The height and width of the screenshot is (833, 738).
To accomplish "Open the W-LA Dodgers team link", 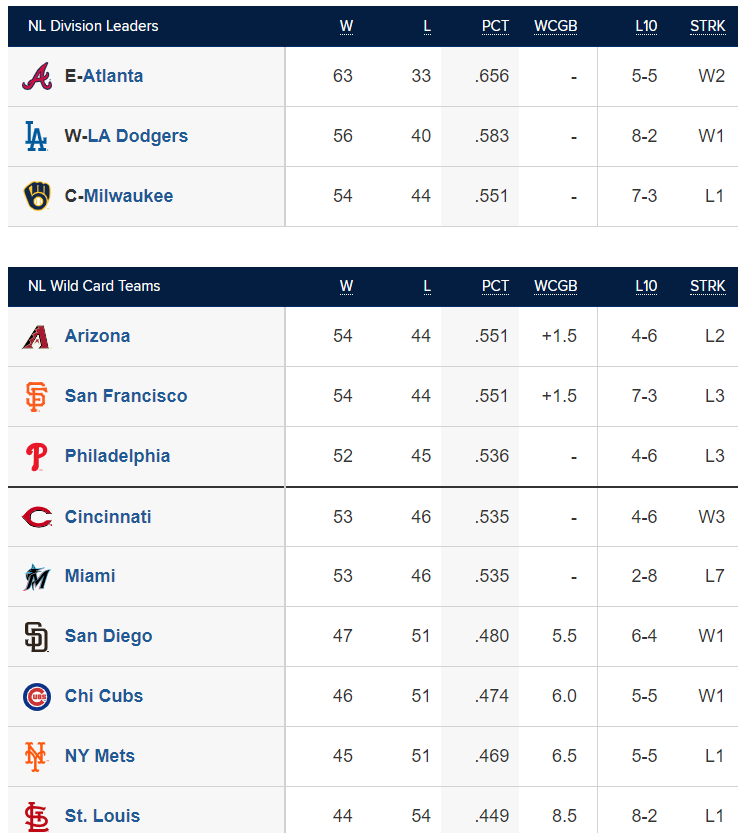I will 126,136.
